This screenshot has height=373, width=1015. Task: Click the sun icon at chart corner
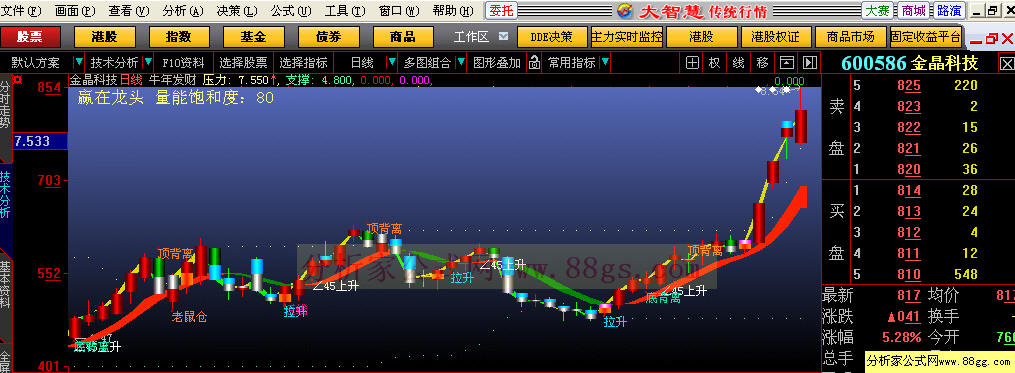click(17, 80)
